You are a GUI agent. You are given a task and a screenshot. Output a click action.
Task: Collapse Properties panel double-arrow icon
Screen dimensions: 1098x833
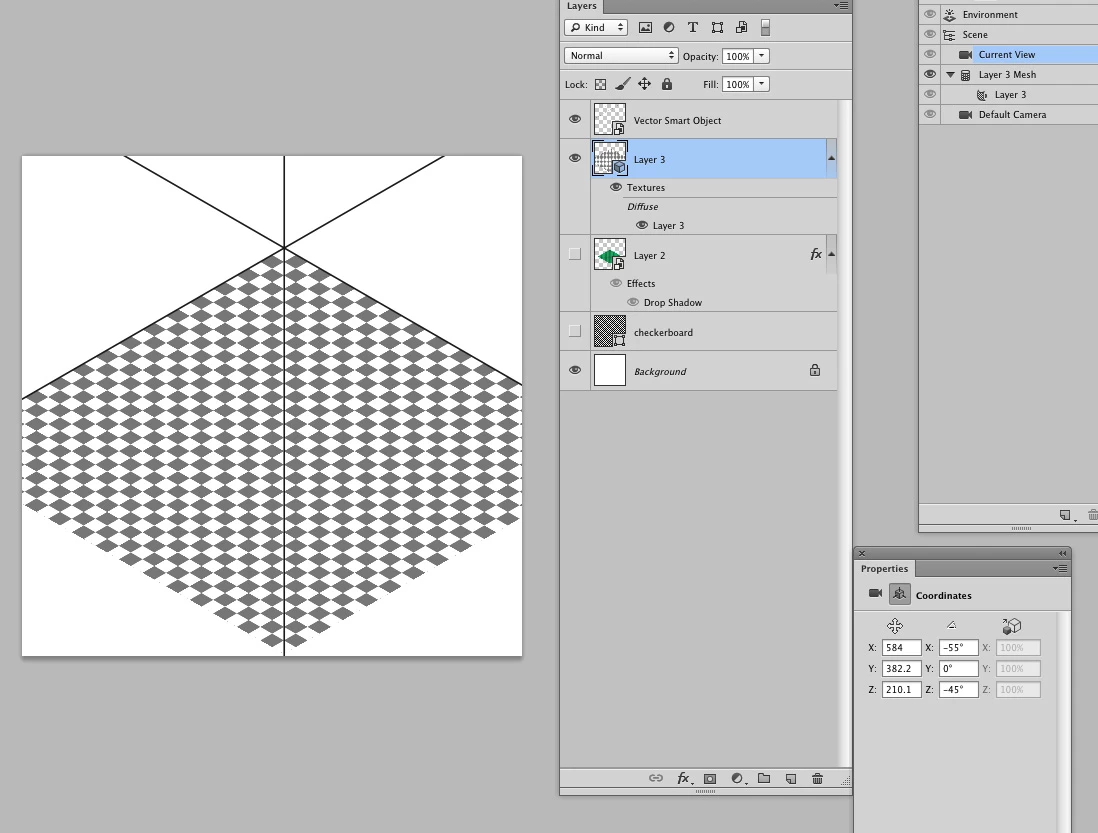[x=1062, y=553]
